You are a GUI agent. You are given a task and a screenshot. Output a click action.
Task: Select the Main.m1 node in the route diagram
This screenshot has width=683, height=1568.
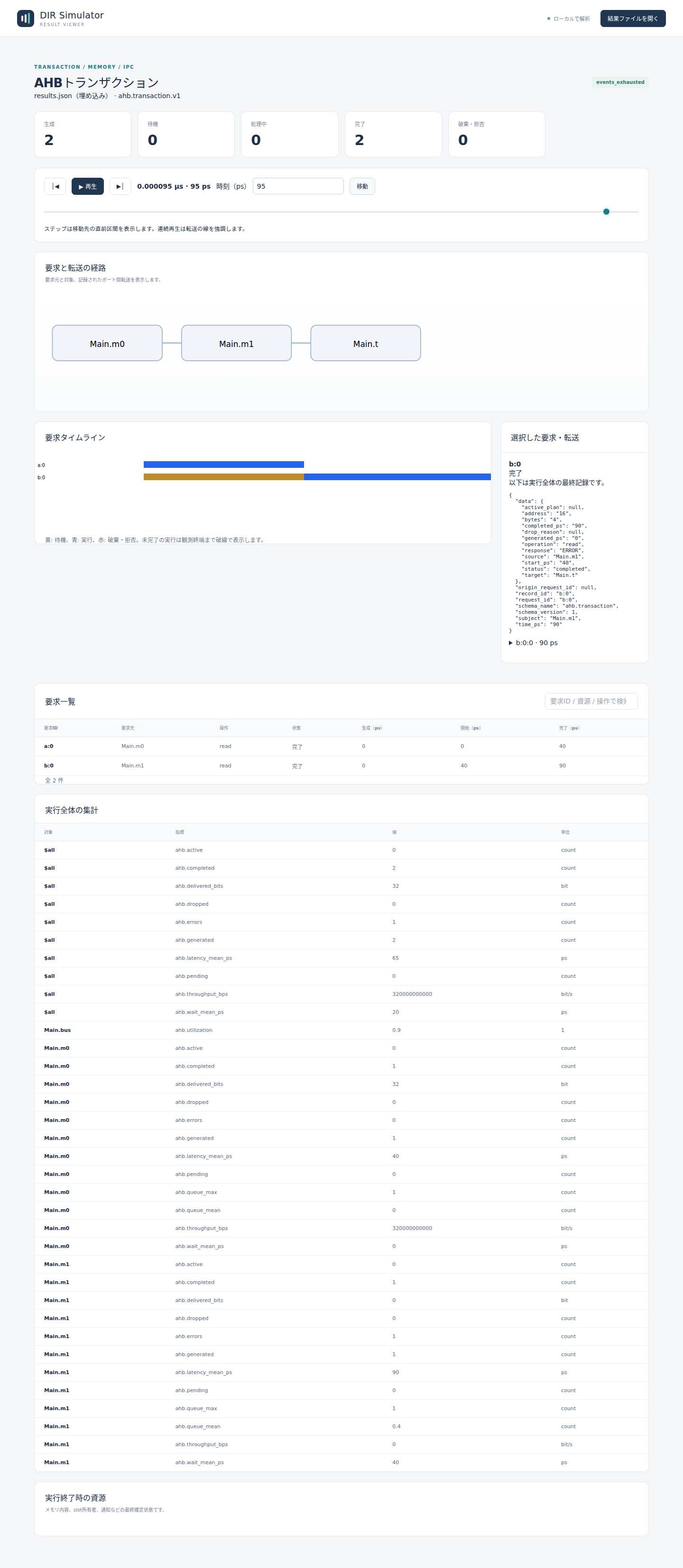(x=236, y=343)
